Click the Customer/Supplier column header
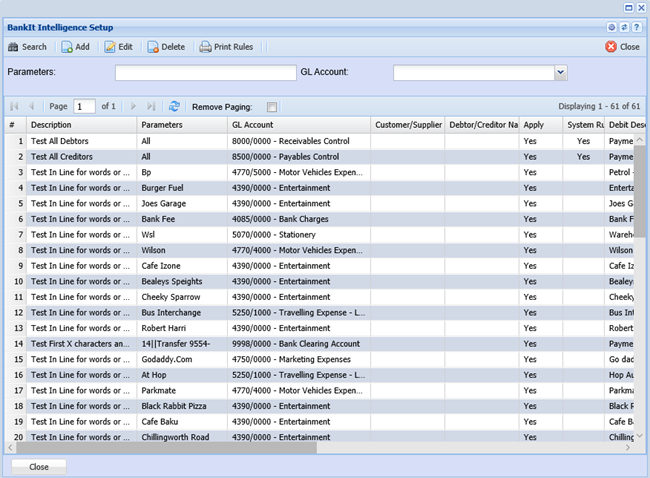650x478 pixels. coord(406,125)
